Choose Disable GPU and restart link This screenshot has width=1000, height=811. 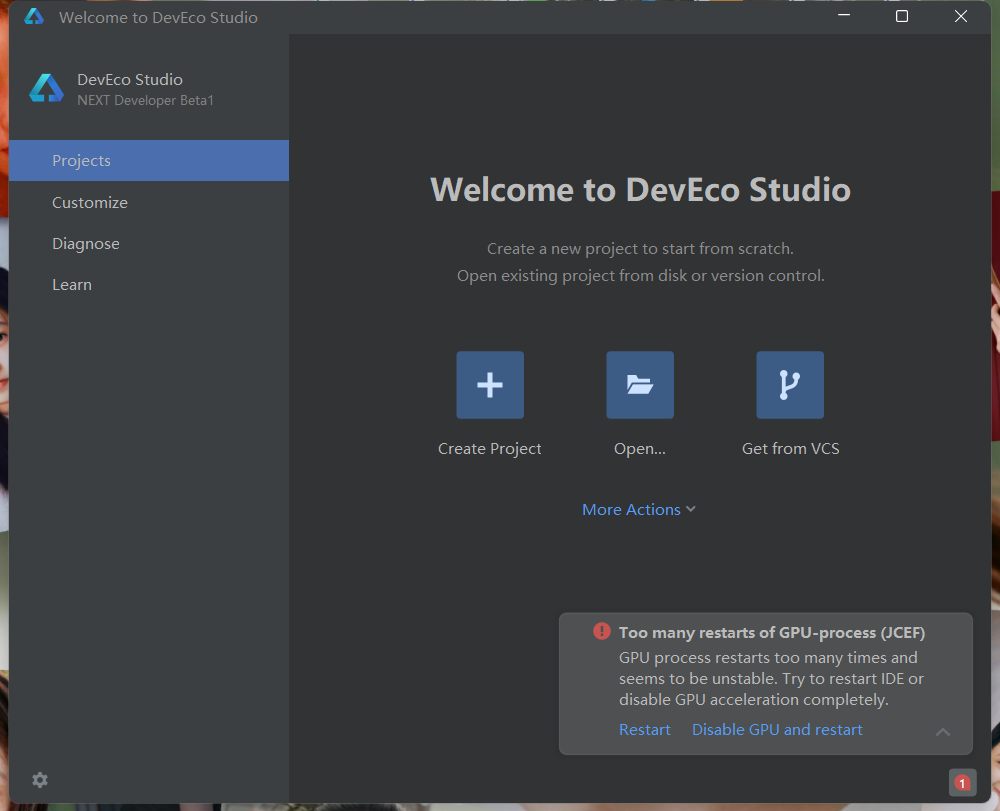777,729
